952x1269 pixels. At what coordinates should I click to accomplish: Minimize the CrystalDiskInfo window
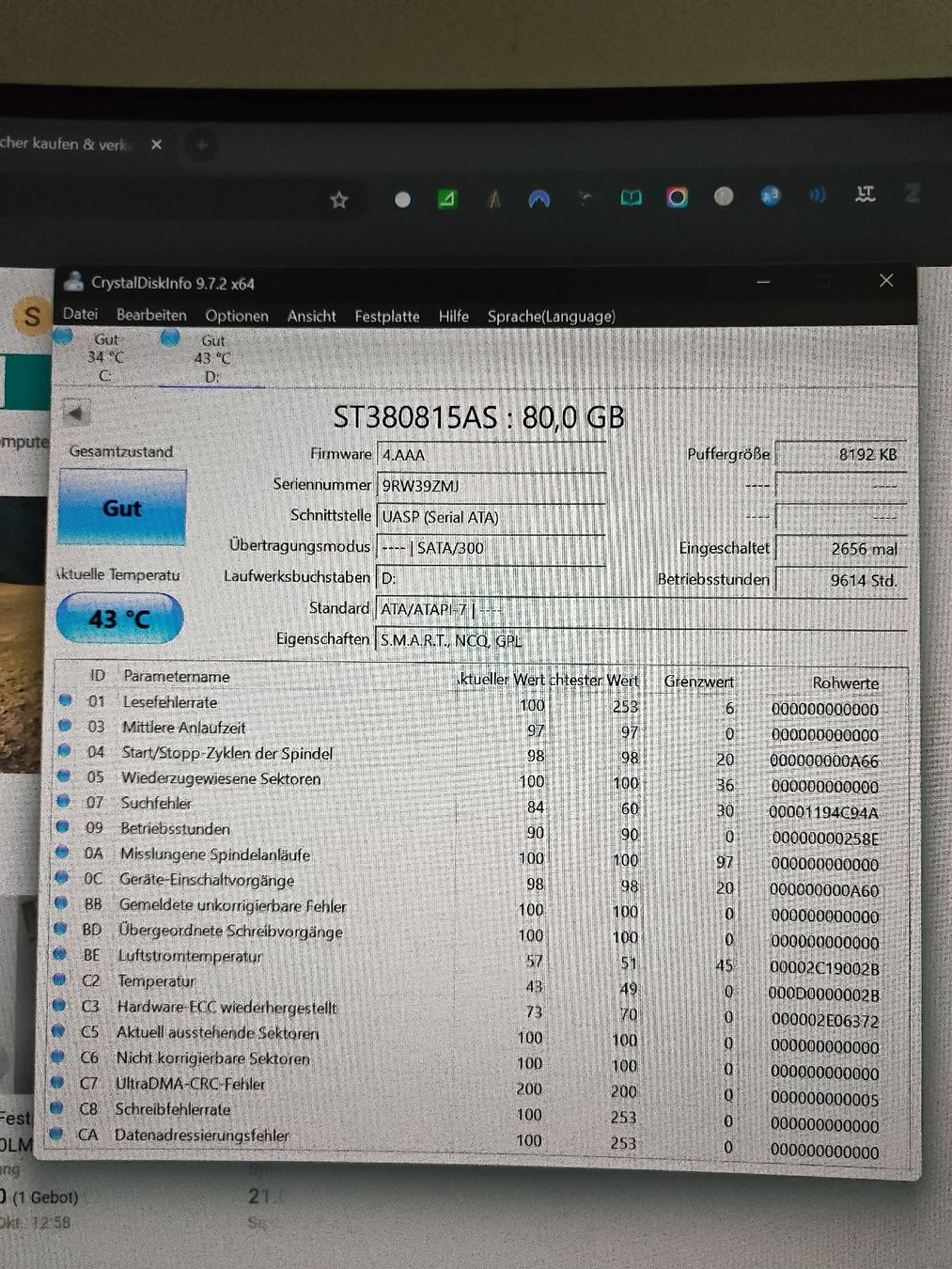coord(763,281)
